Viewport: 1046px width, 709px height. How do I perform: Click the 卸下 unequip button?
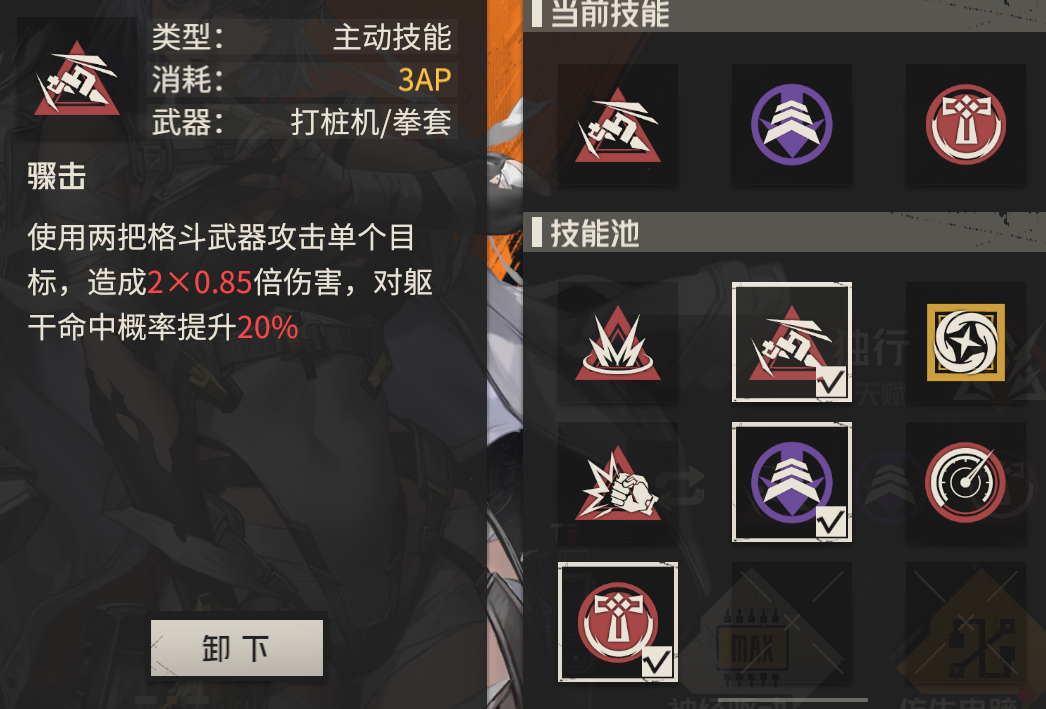coord(237,648)
